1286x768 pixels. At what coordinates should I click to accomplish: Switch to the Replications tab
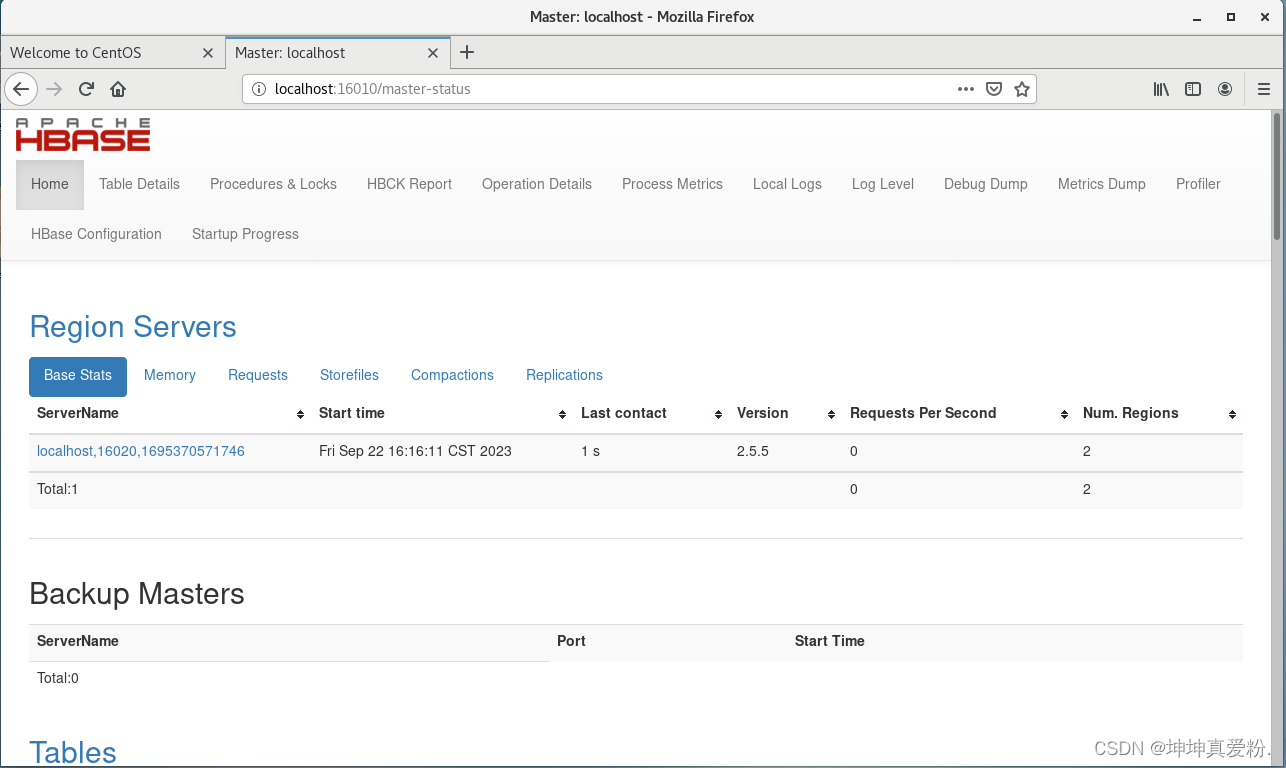pos(564,375)
